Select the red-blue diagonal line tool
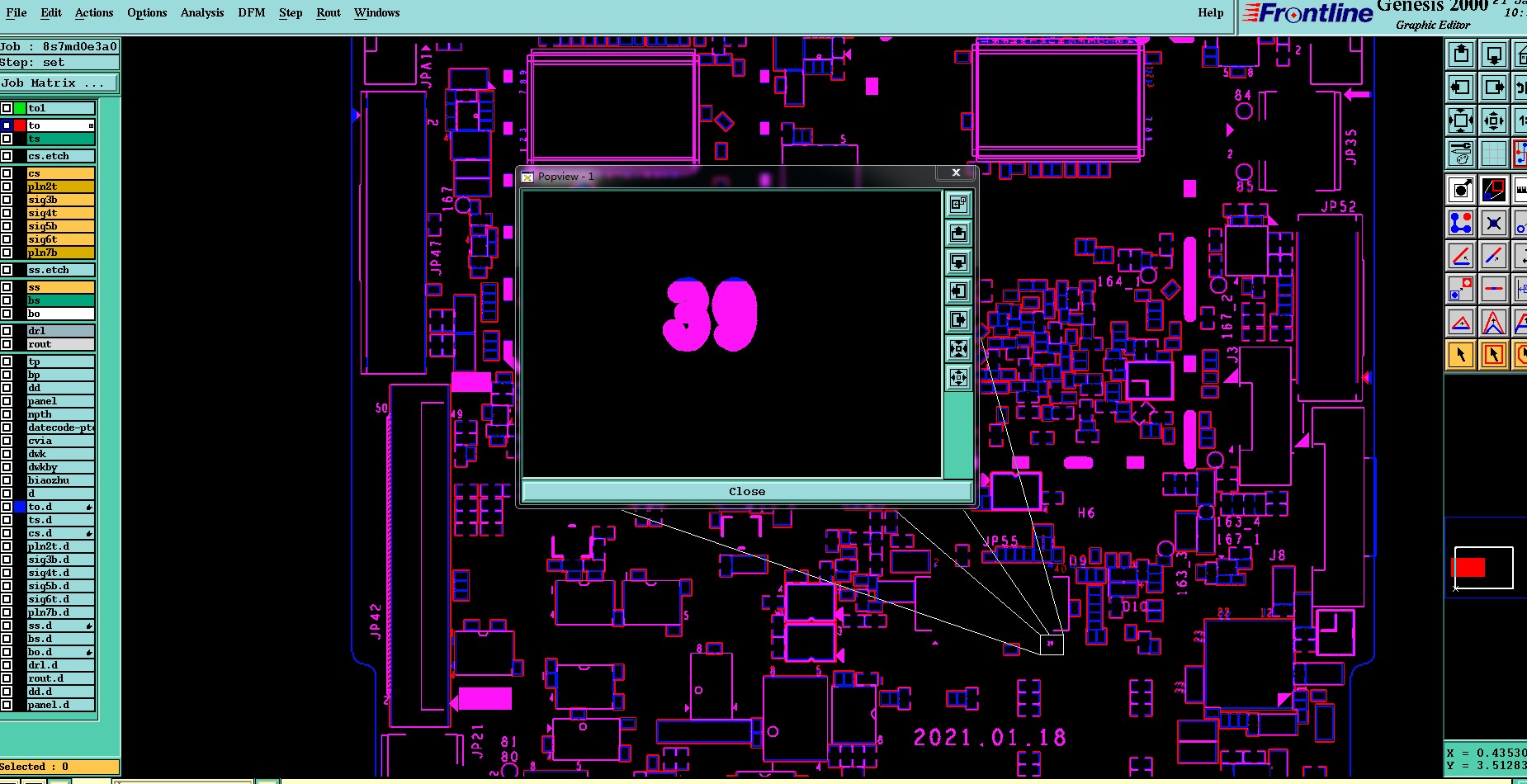The image size is (1527, 784). tap(1494, 256)
